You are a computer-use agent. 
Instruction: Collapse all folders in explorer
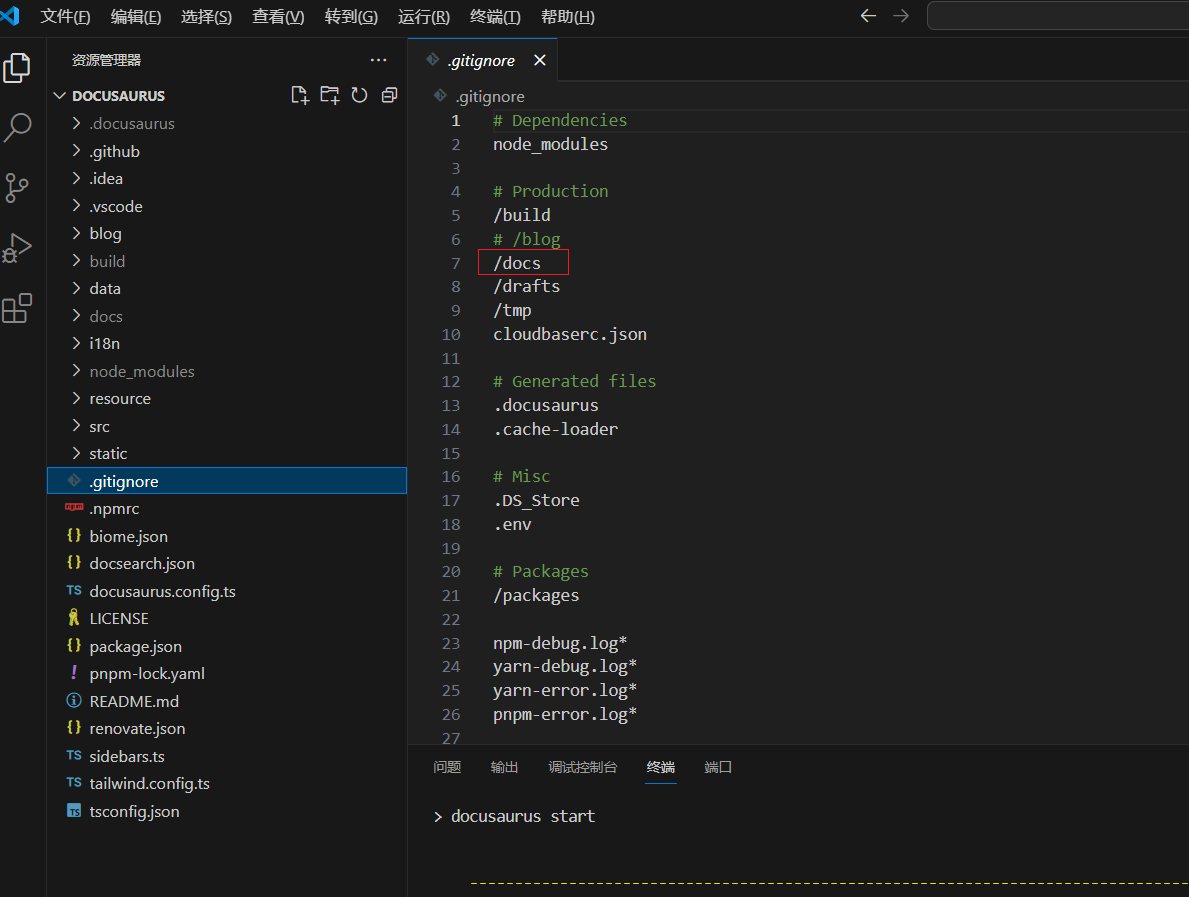coord(389,96)
